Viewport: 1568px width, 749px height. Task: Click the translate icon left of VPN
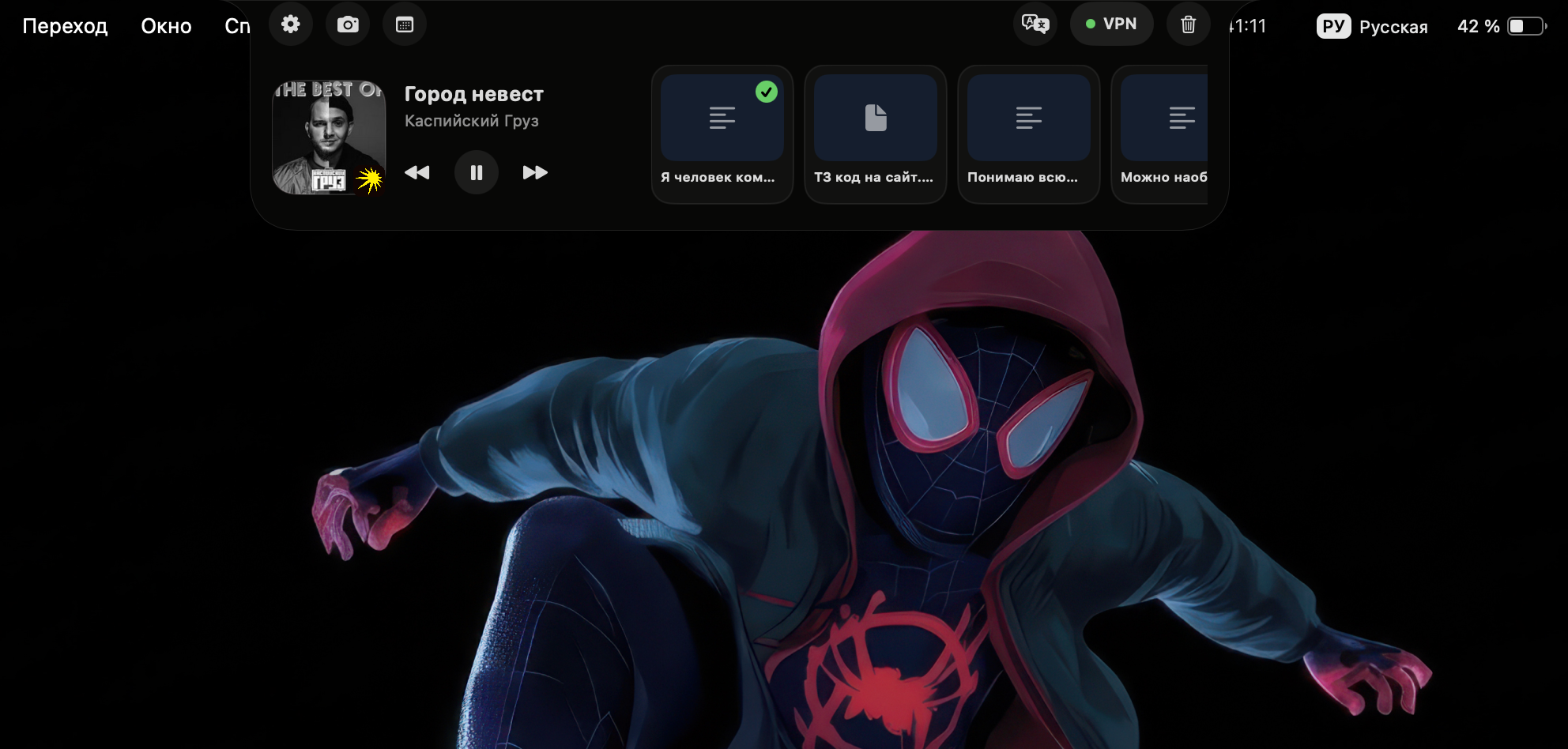click(x=1035, y=24)
